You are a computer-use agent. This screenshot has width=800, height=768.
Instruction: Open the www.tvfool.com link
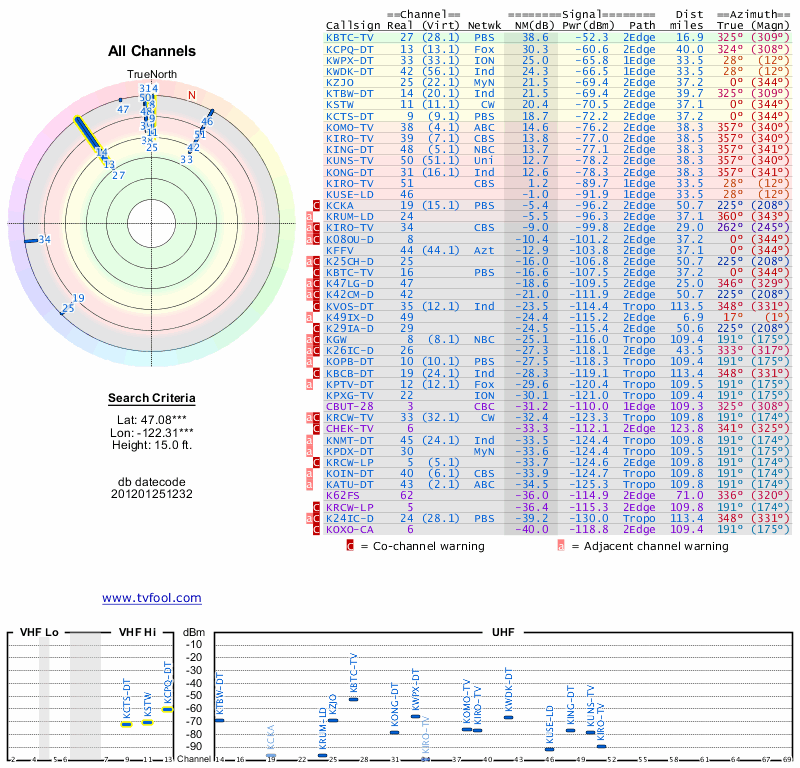[x=151, y=598]
